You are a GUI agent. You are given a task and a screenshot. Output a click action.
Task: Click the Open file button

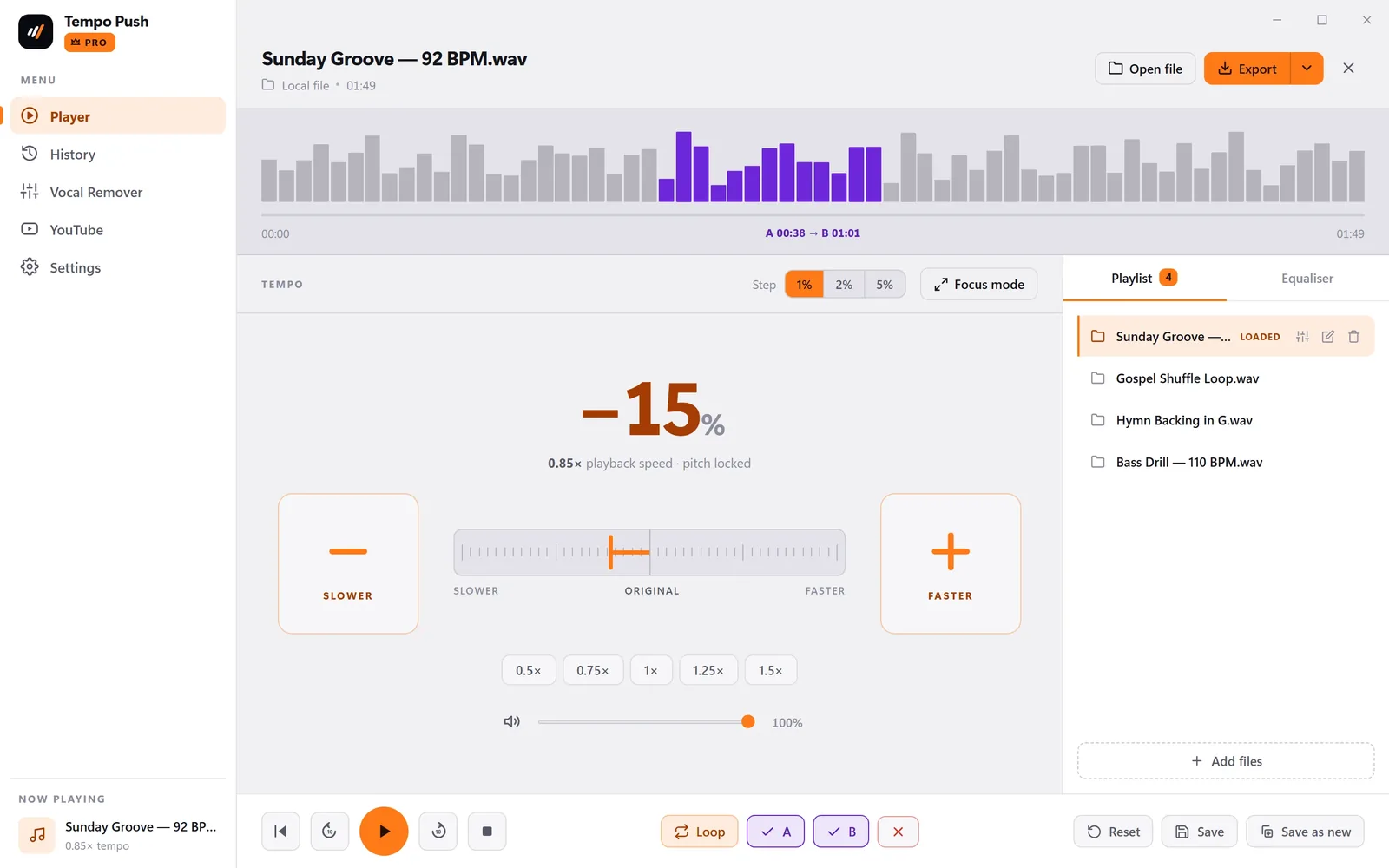(1145, 69)
